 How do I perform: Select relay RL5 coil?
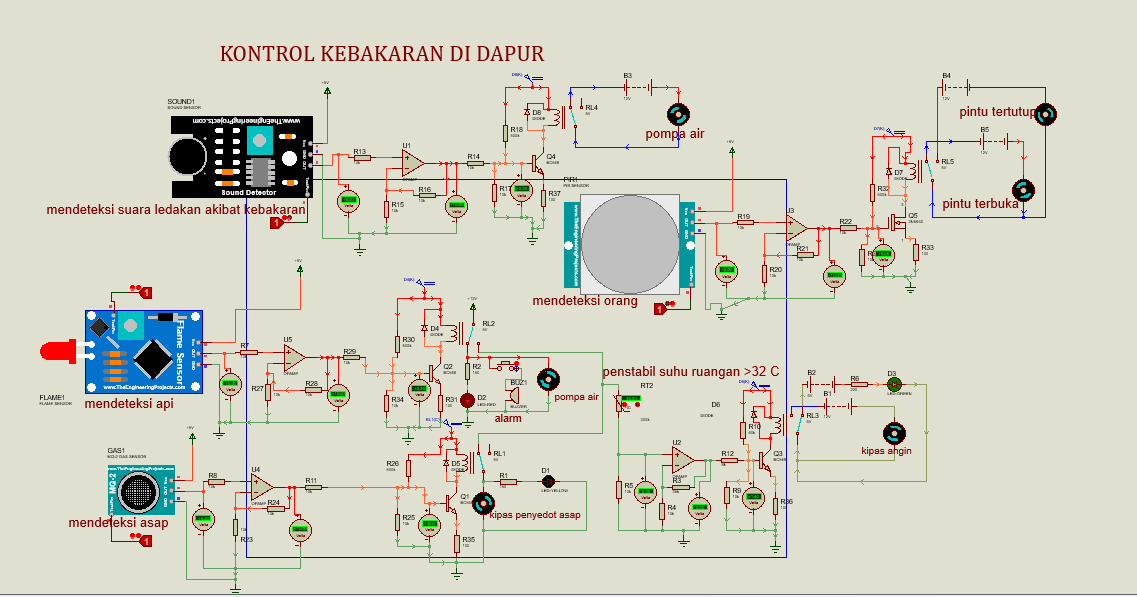[x=915, y=171]
